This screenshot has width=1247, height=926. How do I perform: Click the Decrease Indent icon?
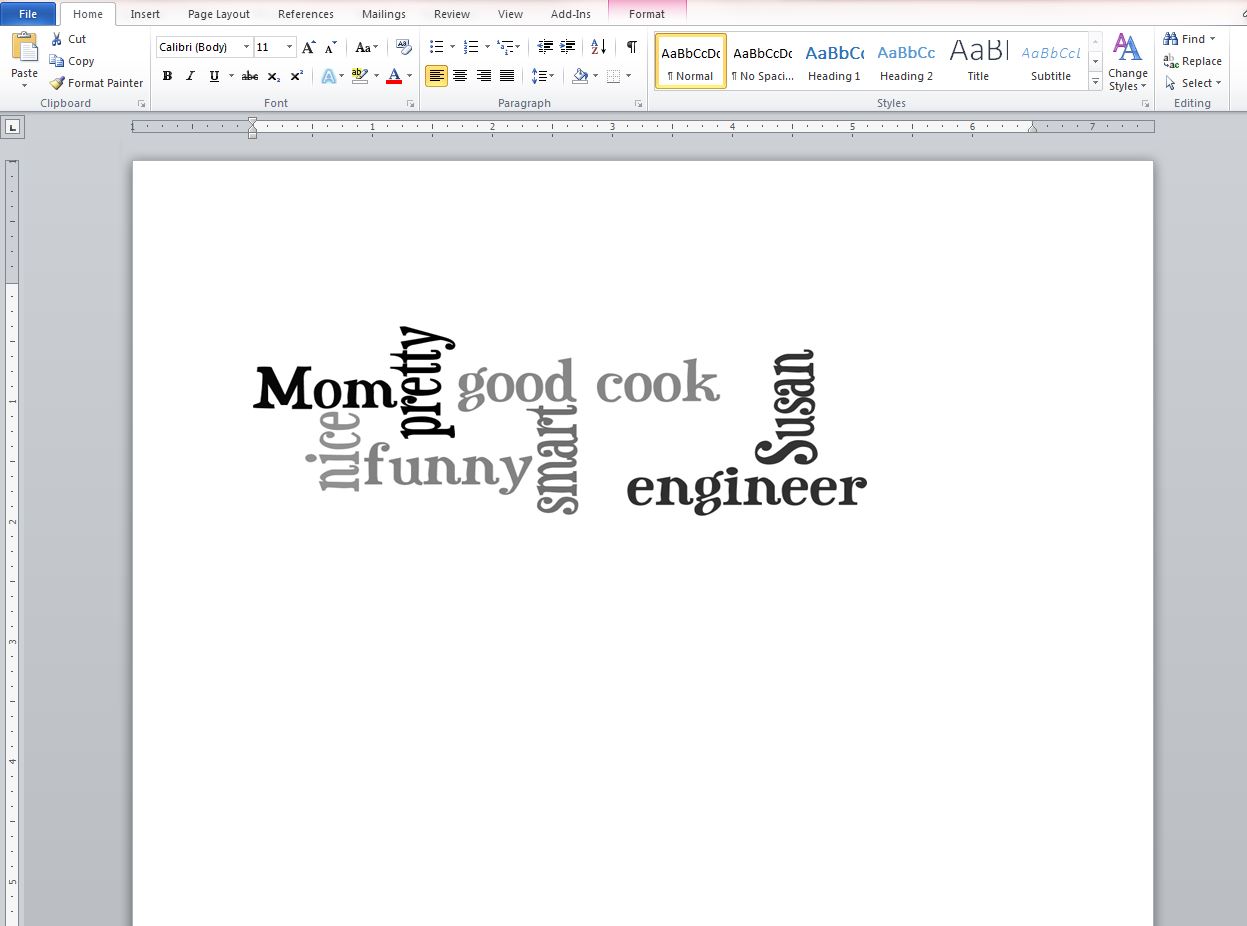(545, 47)
